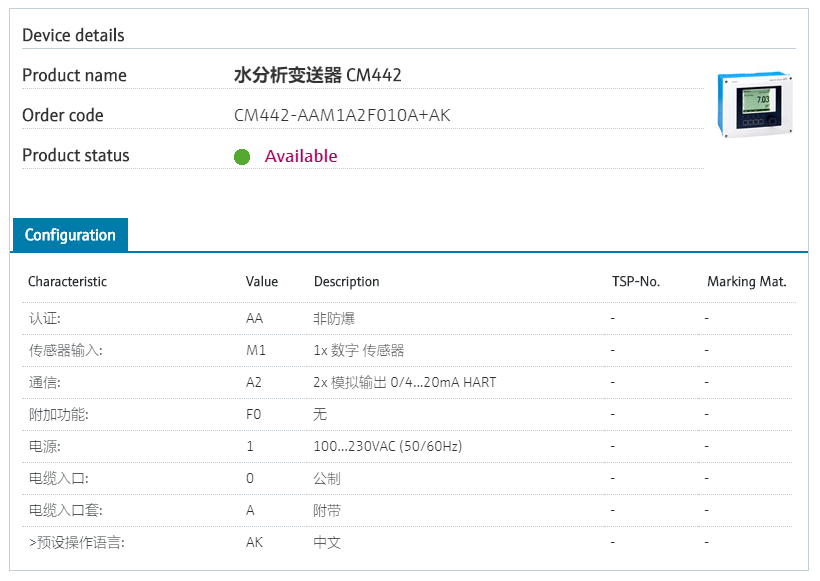Viewport: 820px width, 581px height.
Task: Click the Description column header
Action: click(x=346, y=281)
